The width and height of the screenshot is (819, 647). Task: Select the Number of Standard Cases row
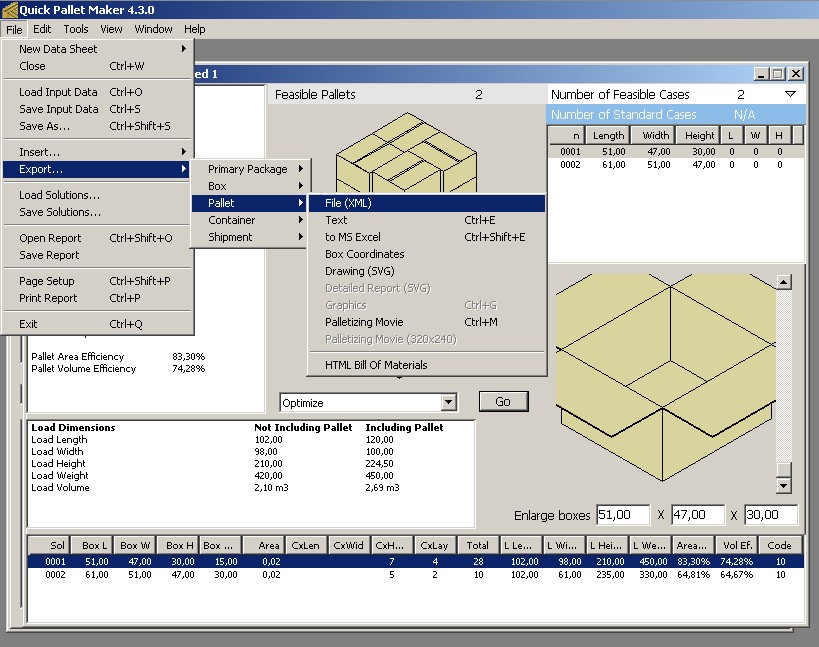click(x=676, y=114)
